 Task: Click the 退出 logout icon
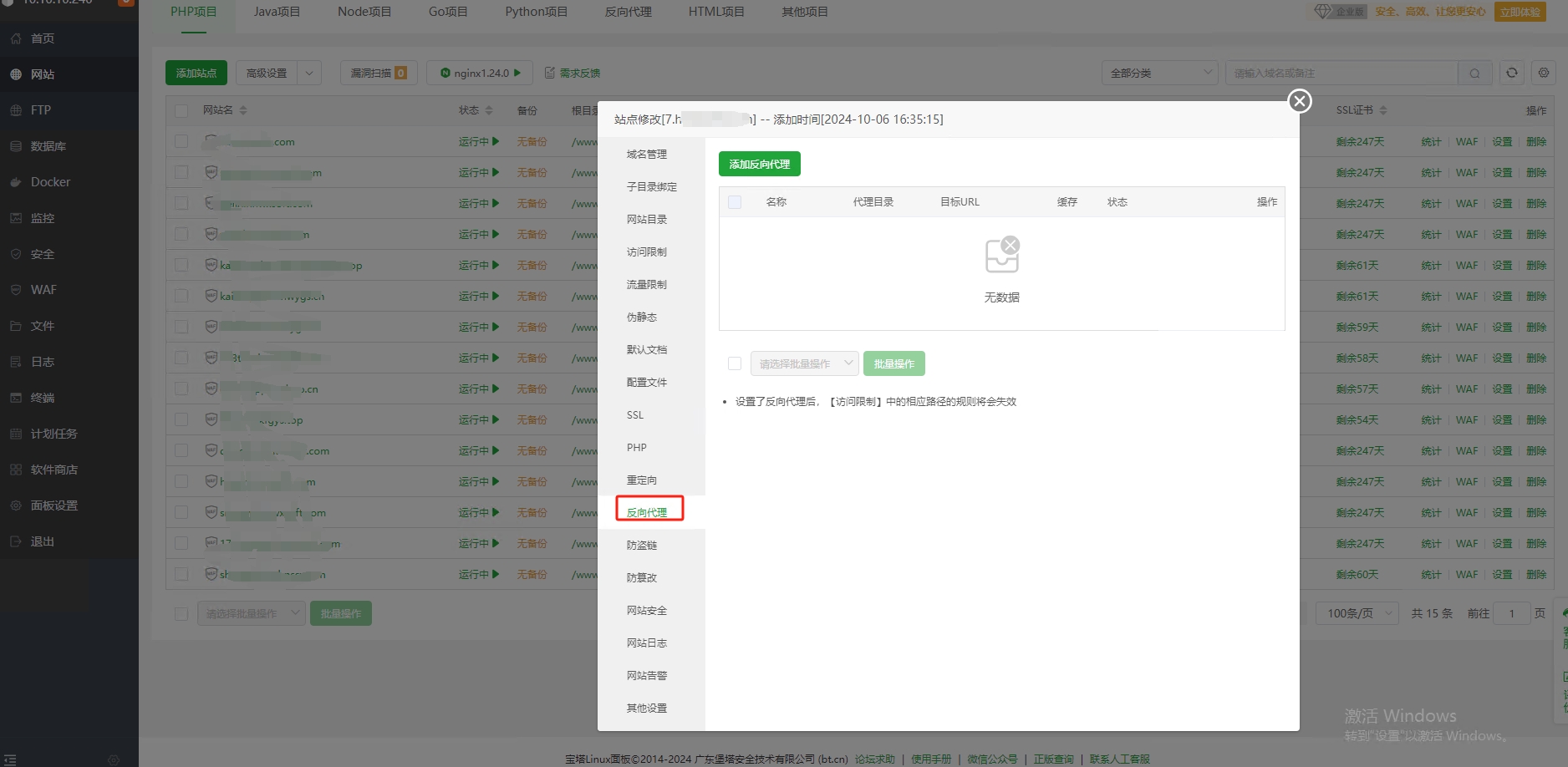point(16,541)
